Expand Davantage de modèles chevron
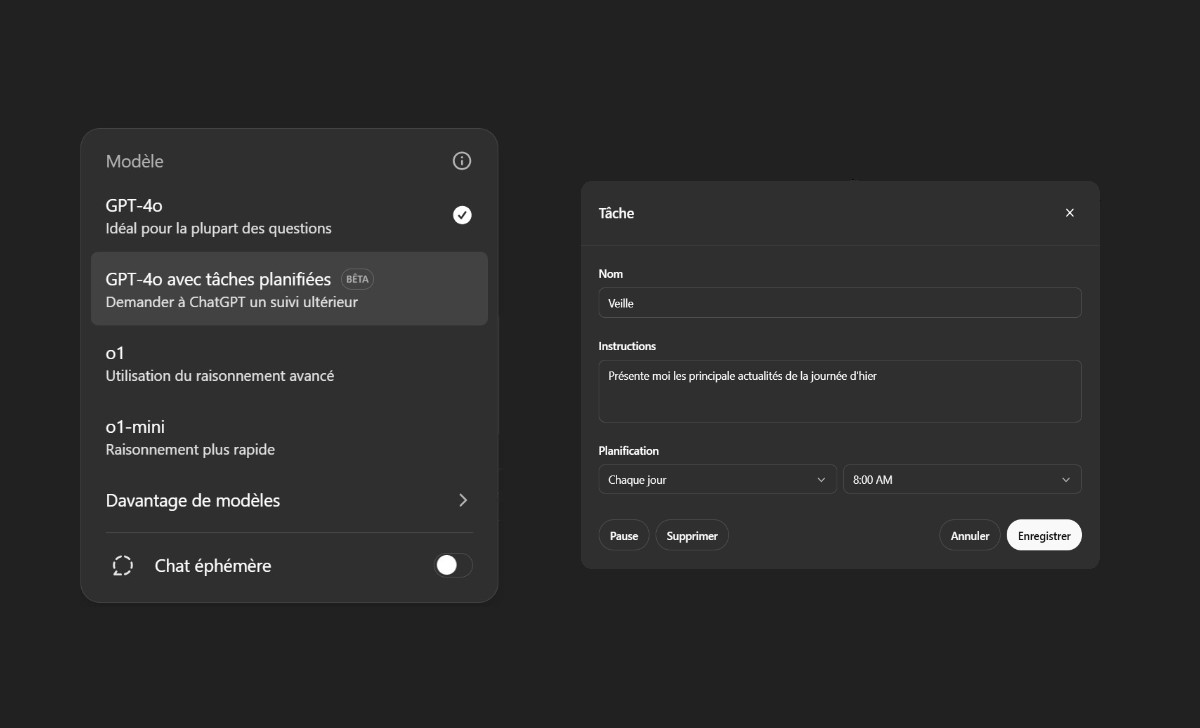The width and height of the screenshot is (1200, 728). point(462,500)
